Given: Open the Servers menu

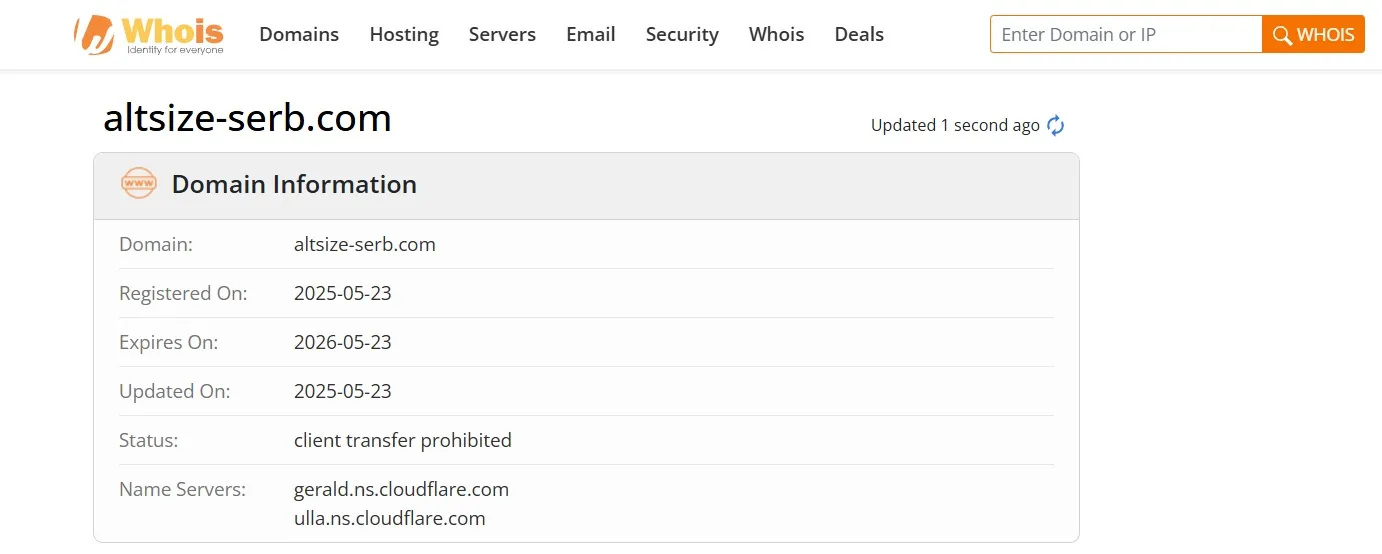Looking at the screenshot, I should (502, 34).
